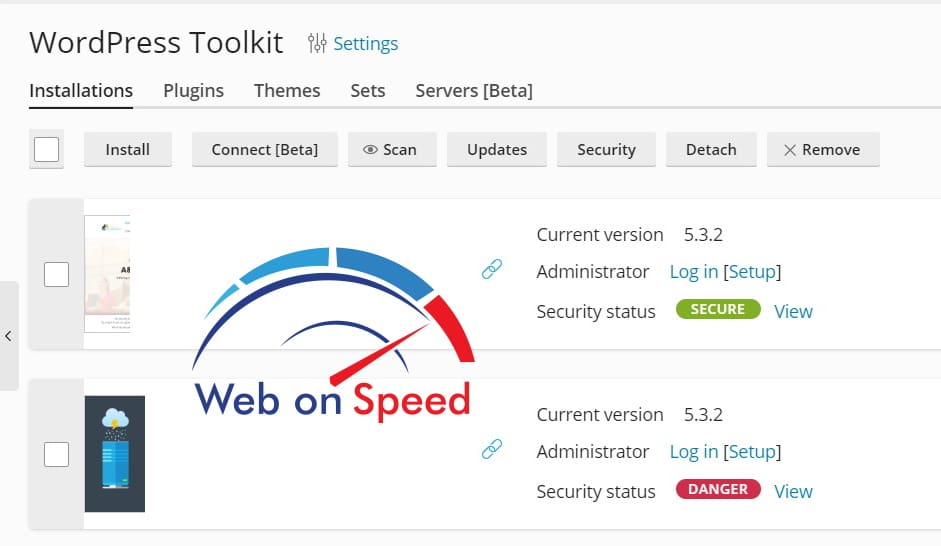Tick the select-all checkbox in toolbar

click(46, 149)
